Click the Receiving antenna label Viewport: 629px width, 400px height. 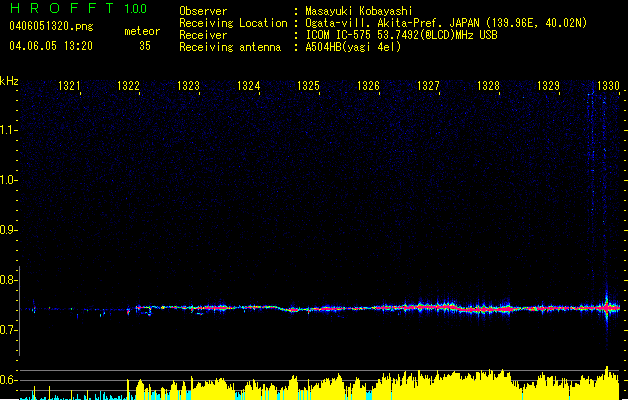click(x=230, y=47)
